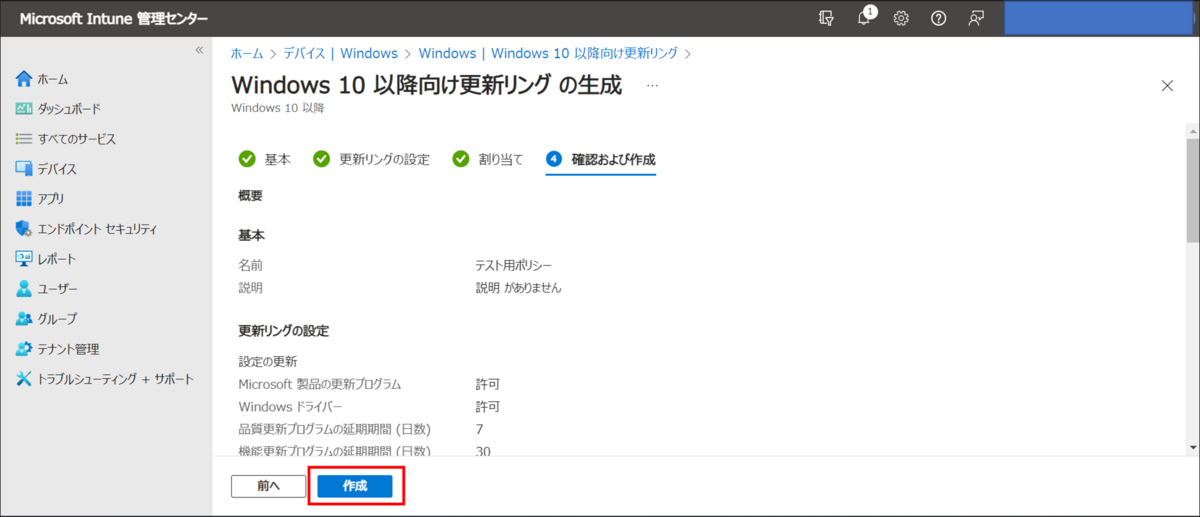Go to Windows 10 以降向け更新リング breadcrumb
The height and width of the screenshot is (517, 1200).
[548, 53]
